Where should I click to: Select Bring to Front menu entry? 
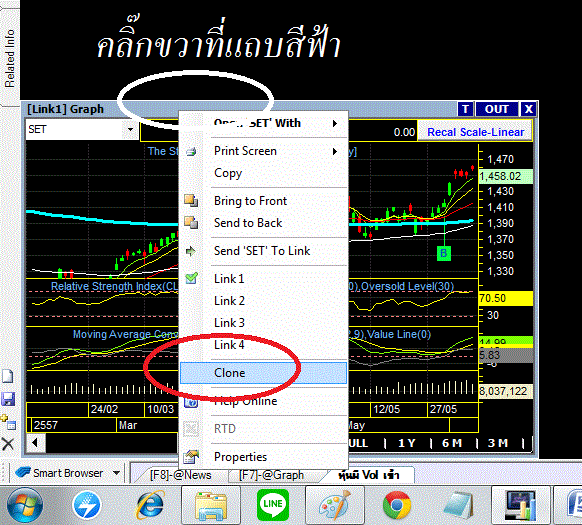[263, 201]
